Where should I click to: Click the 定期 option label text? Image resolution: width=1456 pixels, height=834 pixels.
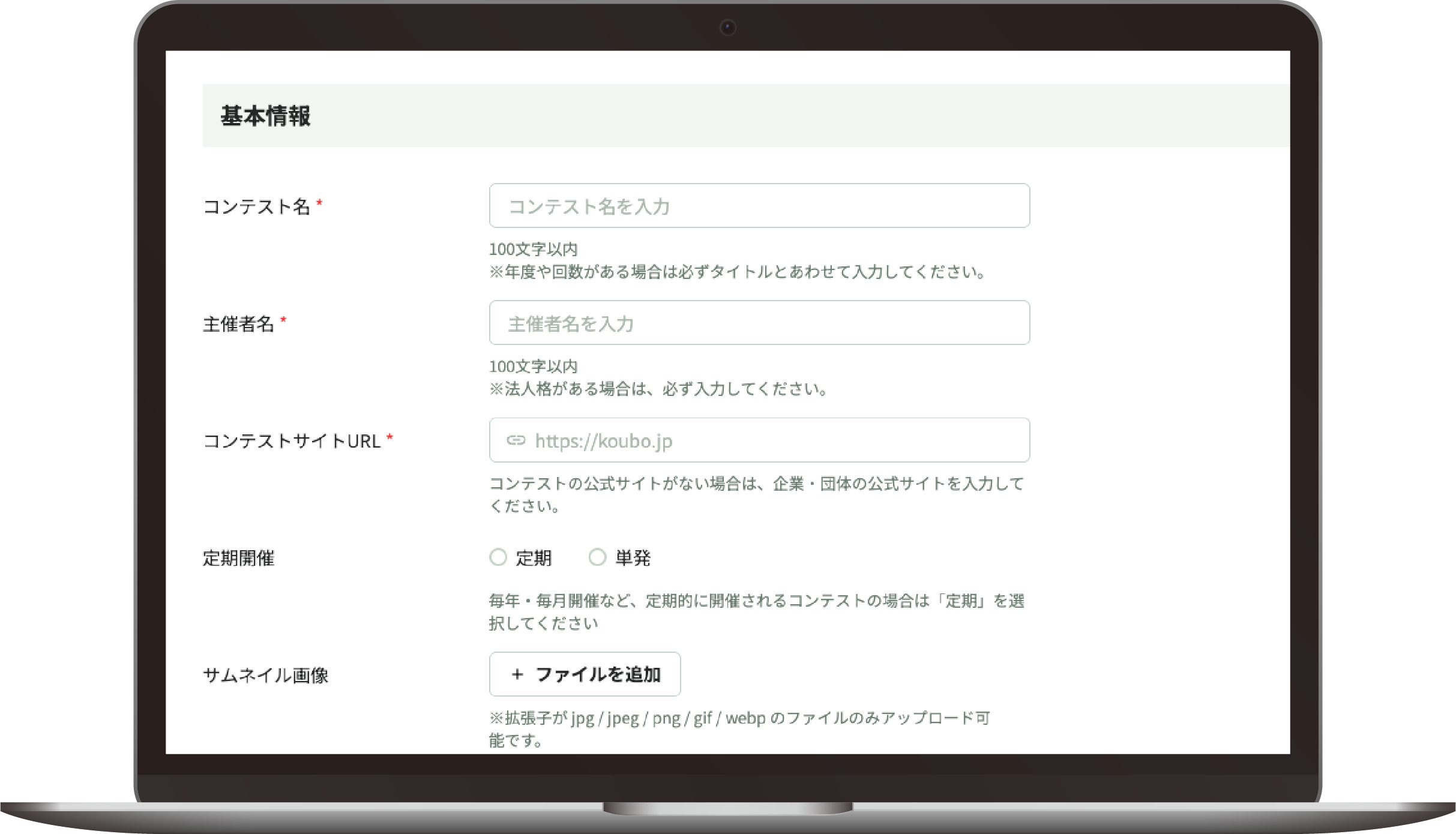point(534,558)
